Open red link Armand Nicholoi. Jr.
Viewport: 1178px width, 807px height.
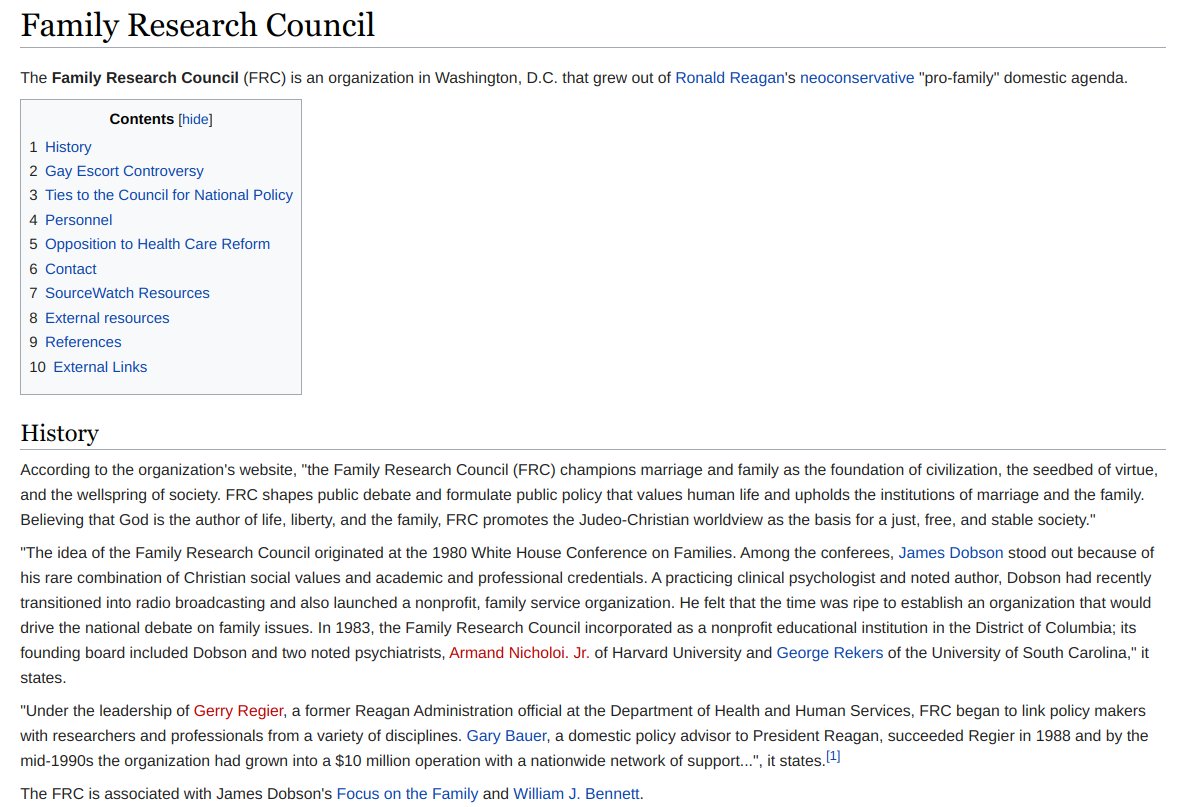pos(519,653)
